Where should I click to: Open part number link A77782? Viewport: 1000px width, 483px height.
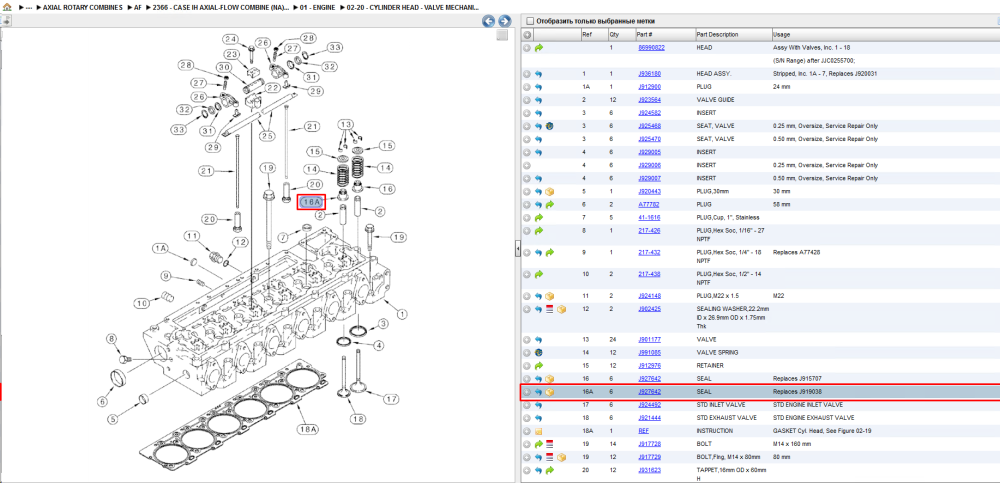pos(649,205)
